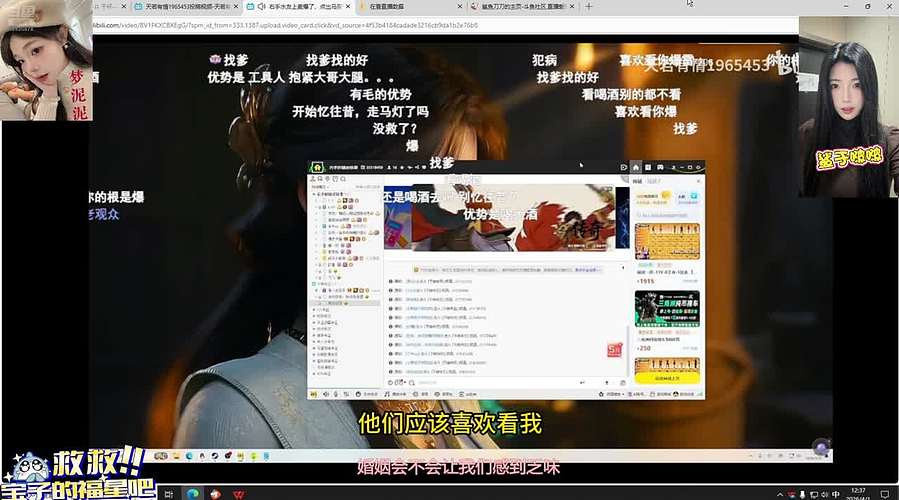Click the red WPS icon in taskbar
899x500 pixels.
[x=239, y=494]
